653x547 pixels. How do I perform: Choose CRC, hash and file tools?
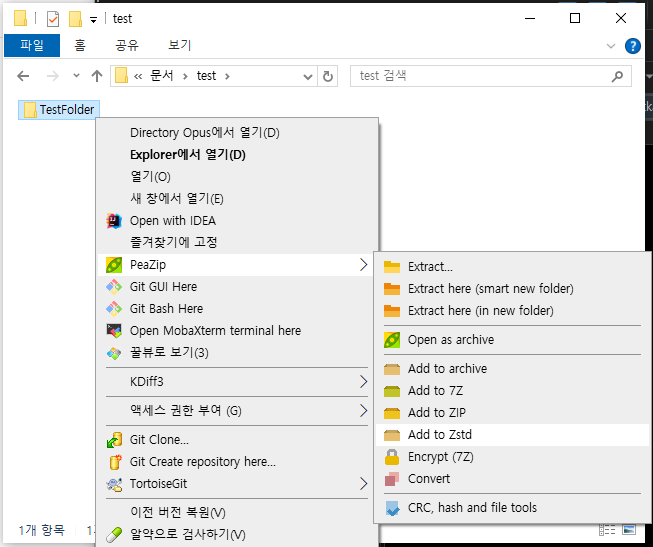pyautogui.click(x=513, y=508)
